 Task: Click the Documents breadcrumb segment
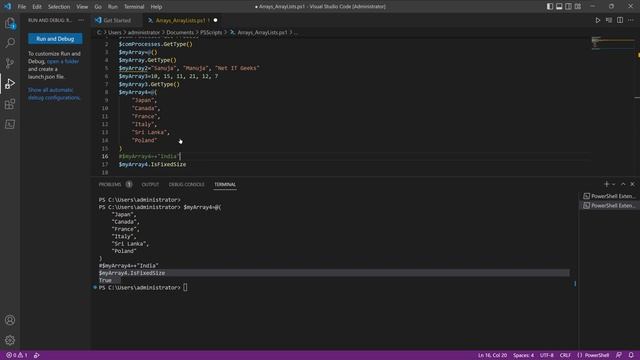pos(180,32)
